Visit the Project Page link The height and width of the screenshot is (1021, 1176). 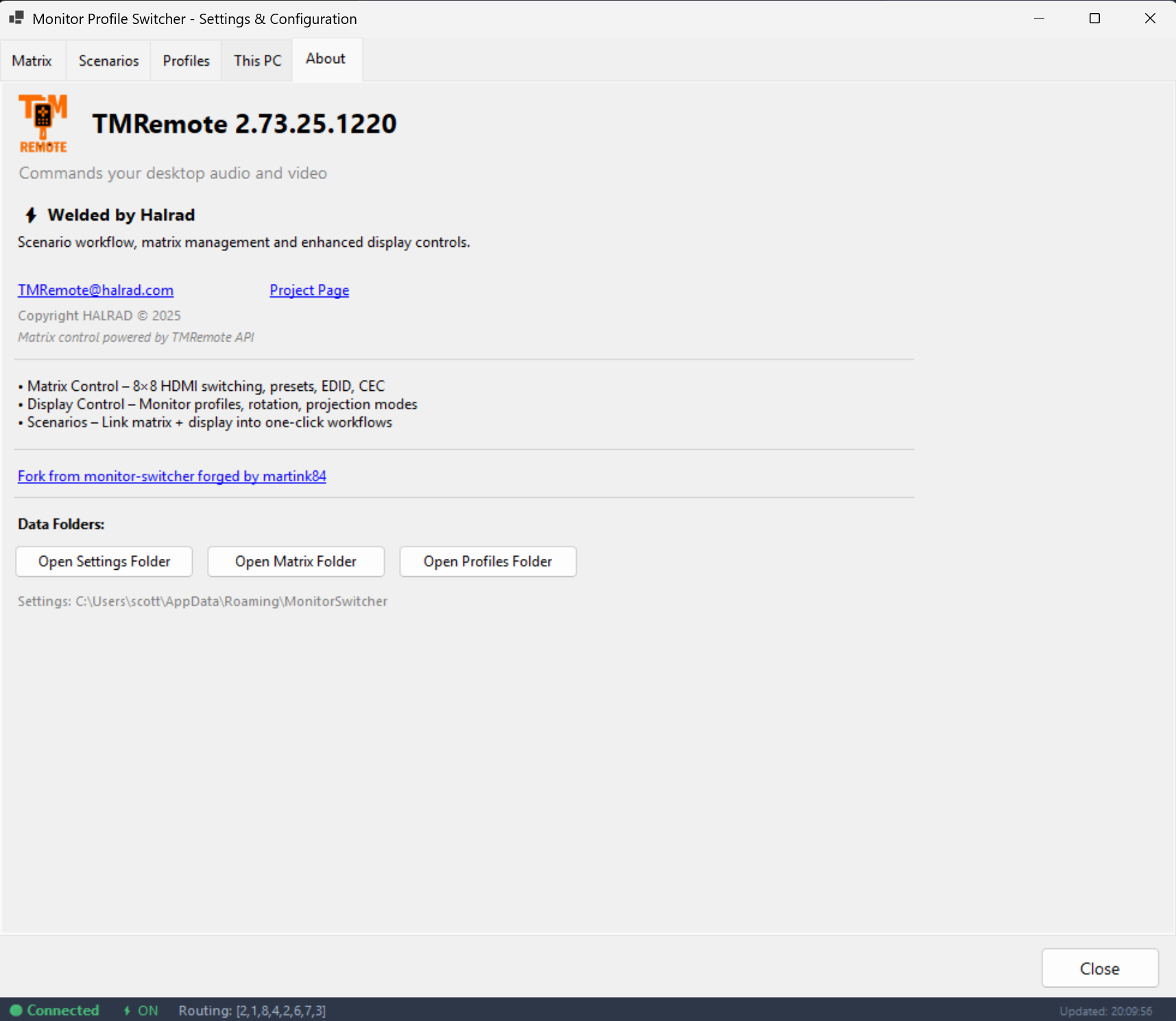(x=309, y=290)
